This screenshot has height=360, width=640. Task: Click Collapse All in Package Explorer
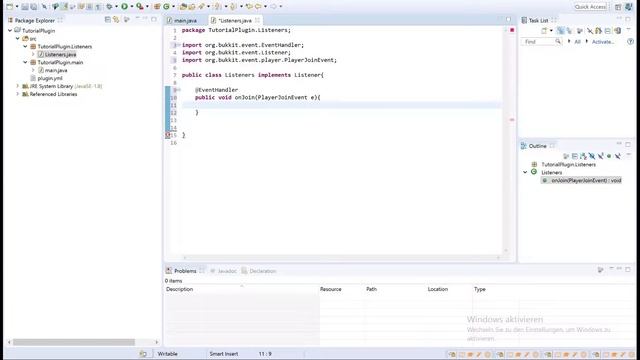click(108, 20)
